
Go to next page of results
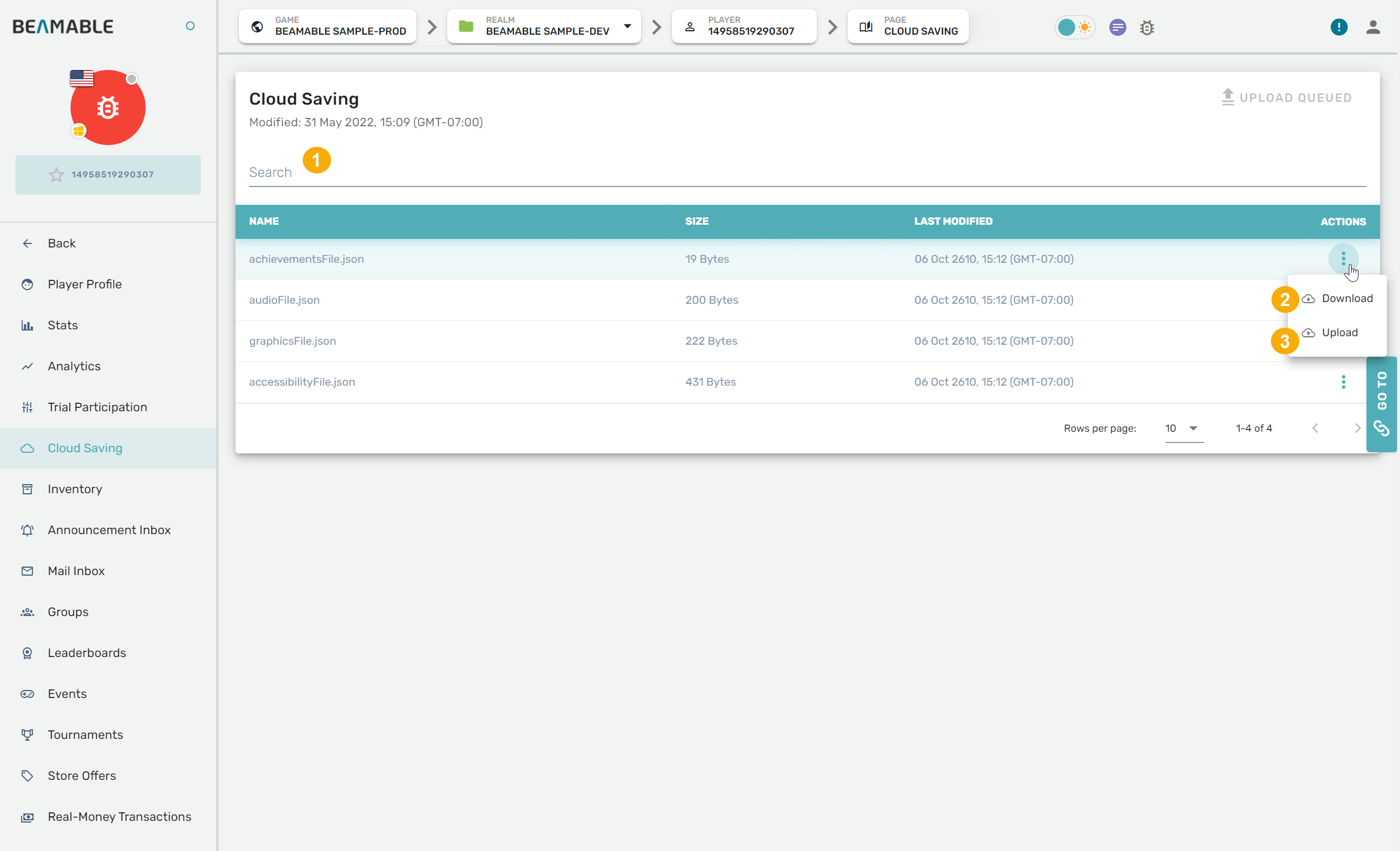1357,428
